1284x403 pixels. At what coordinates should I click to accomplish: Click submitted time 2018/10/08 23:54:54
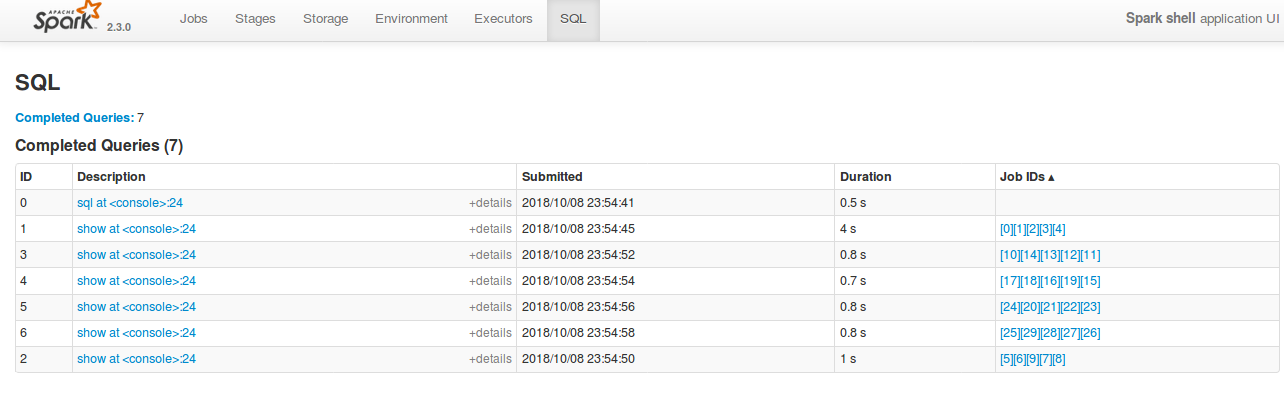pos(578,281)
